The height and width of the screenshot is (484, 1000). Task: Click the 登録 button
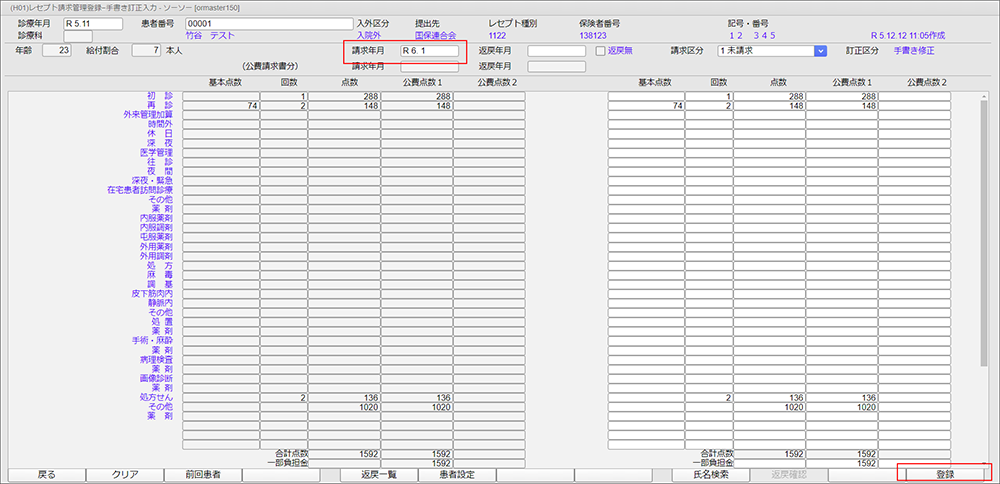(x=945, y=475)
